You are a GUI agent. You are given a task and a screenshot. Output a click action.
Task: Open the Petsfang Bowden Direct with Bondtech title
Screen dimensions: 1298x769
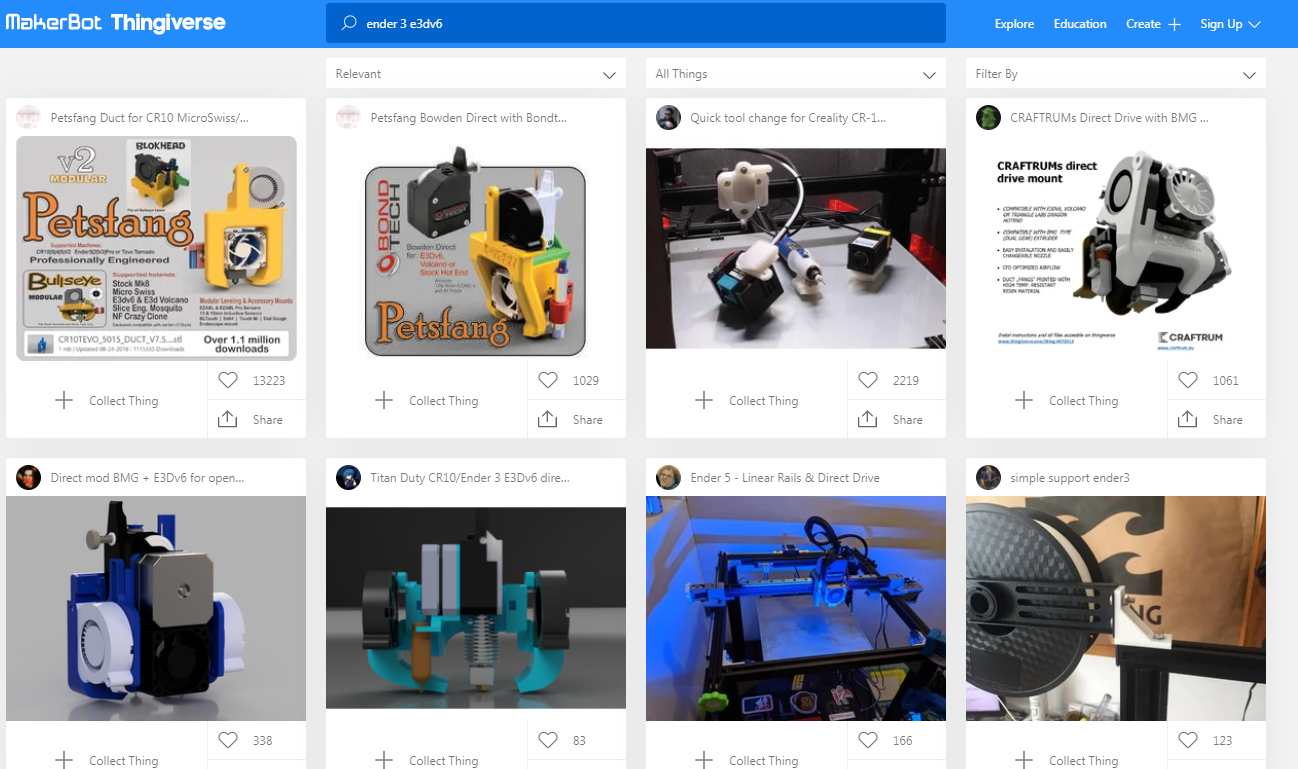[469, 118]
